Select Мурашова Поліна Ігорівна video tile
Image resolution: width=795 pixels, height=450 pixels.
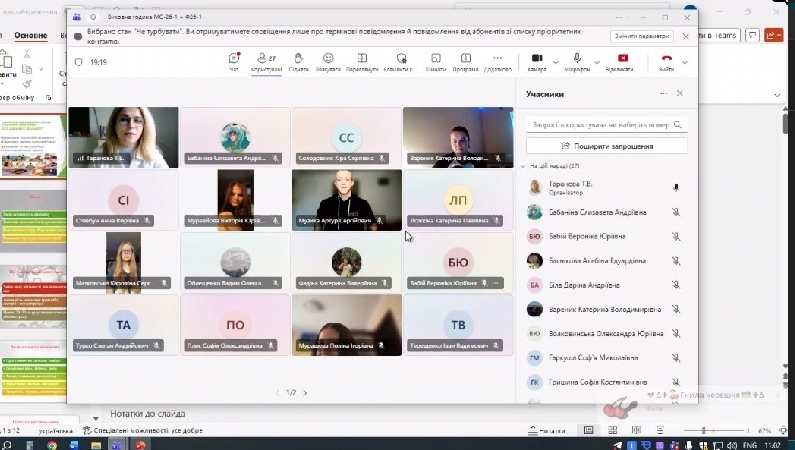pyautogui.click(x=347, y=325)
